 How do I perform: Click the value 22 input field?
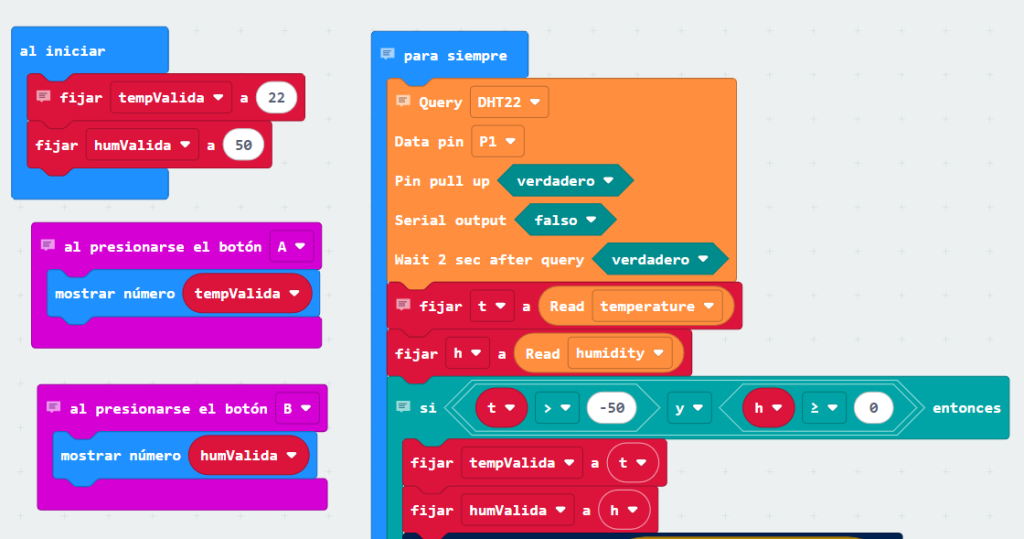tap(276, 97)
